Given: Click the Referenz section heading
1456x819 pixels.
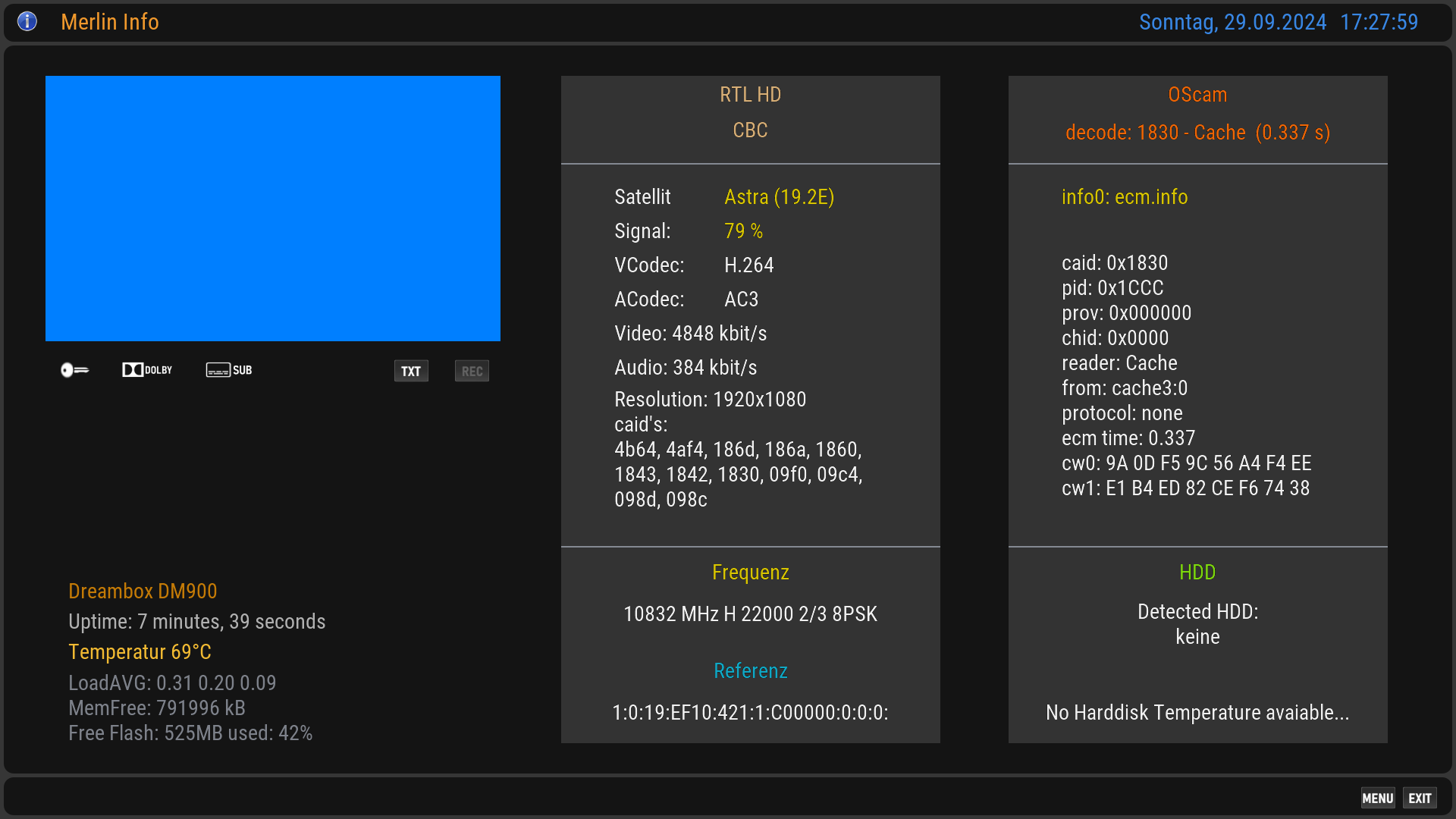Looking at the screenshot, I should [x=750, y=671].
